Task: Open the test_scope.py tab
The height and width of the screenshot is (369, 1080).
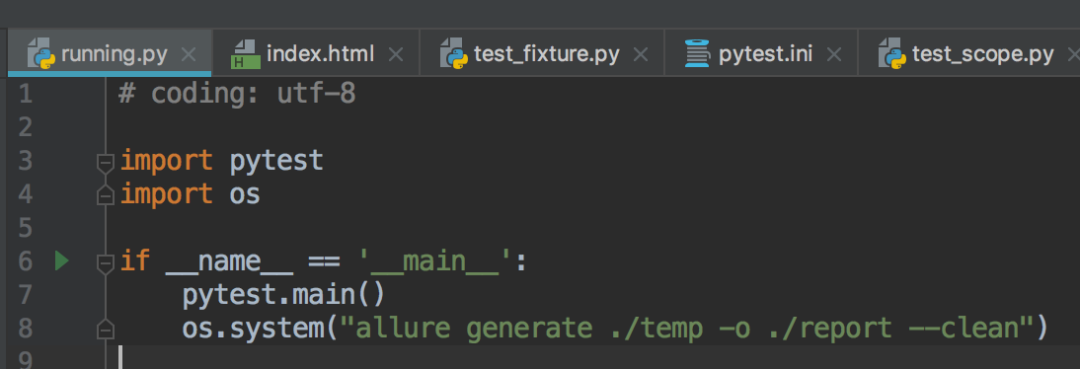Action: pos(970,53)
